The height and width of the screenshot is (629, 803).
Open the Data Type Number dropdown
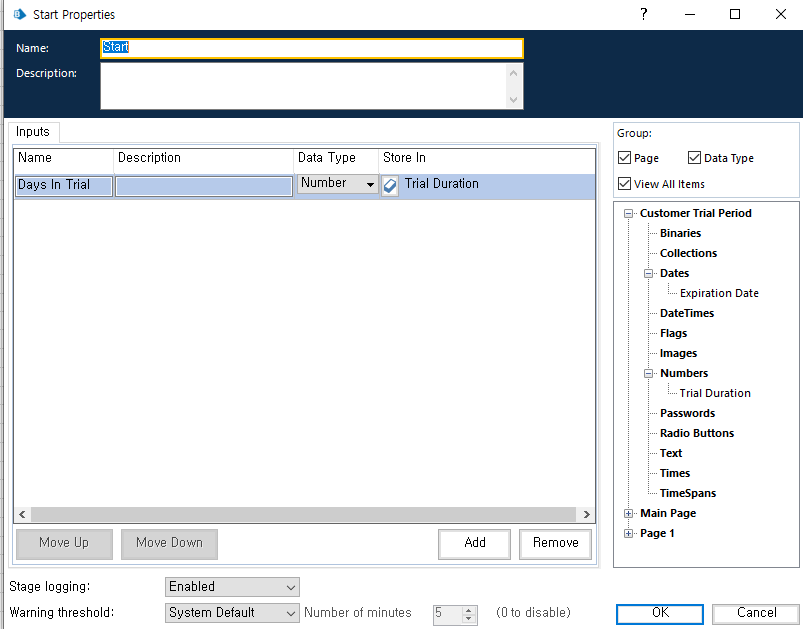pos(337,184)
